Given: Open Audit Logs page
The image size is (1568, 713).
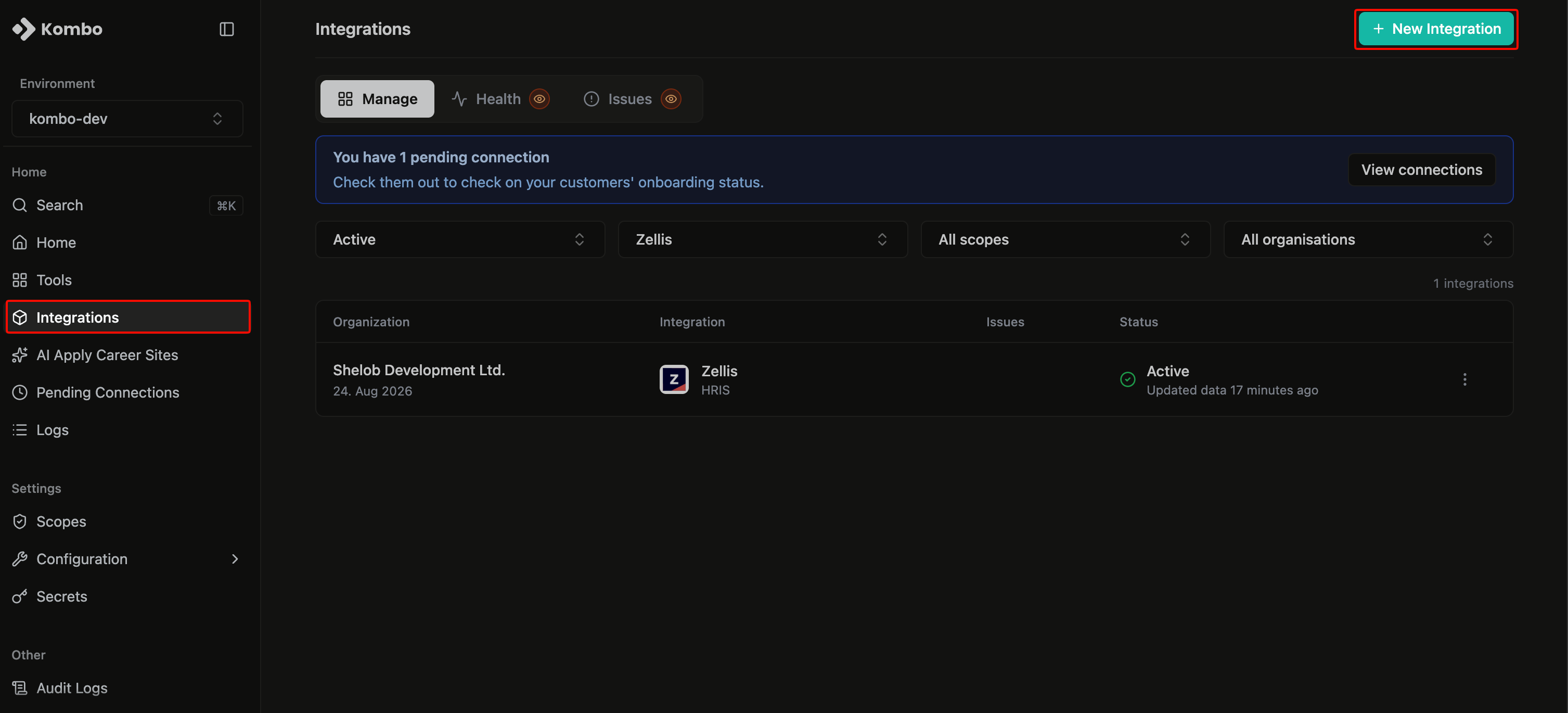Looking at the screenshot, I should [x=127, y=688].
